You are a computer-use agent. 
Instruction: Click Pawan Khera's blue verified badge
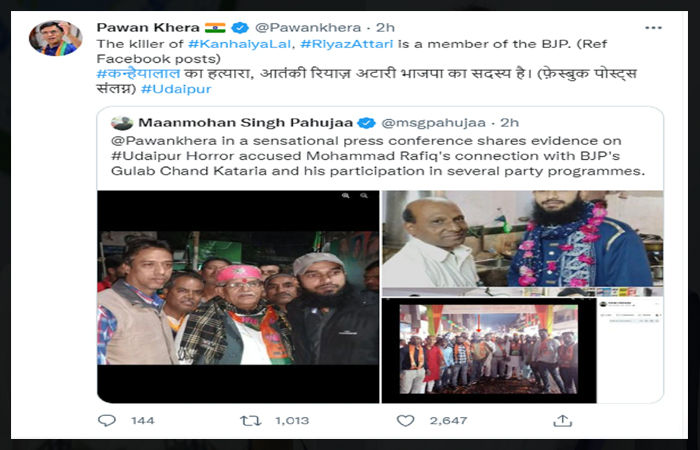(x=240, y=28)
